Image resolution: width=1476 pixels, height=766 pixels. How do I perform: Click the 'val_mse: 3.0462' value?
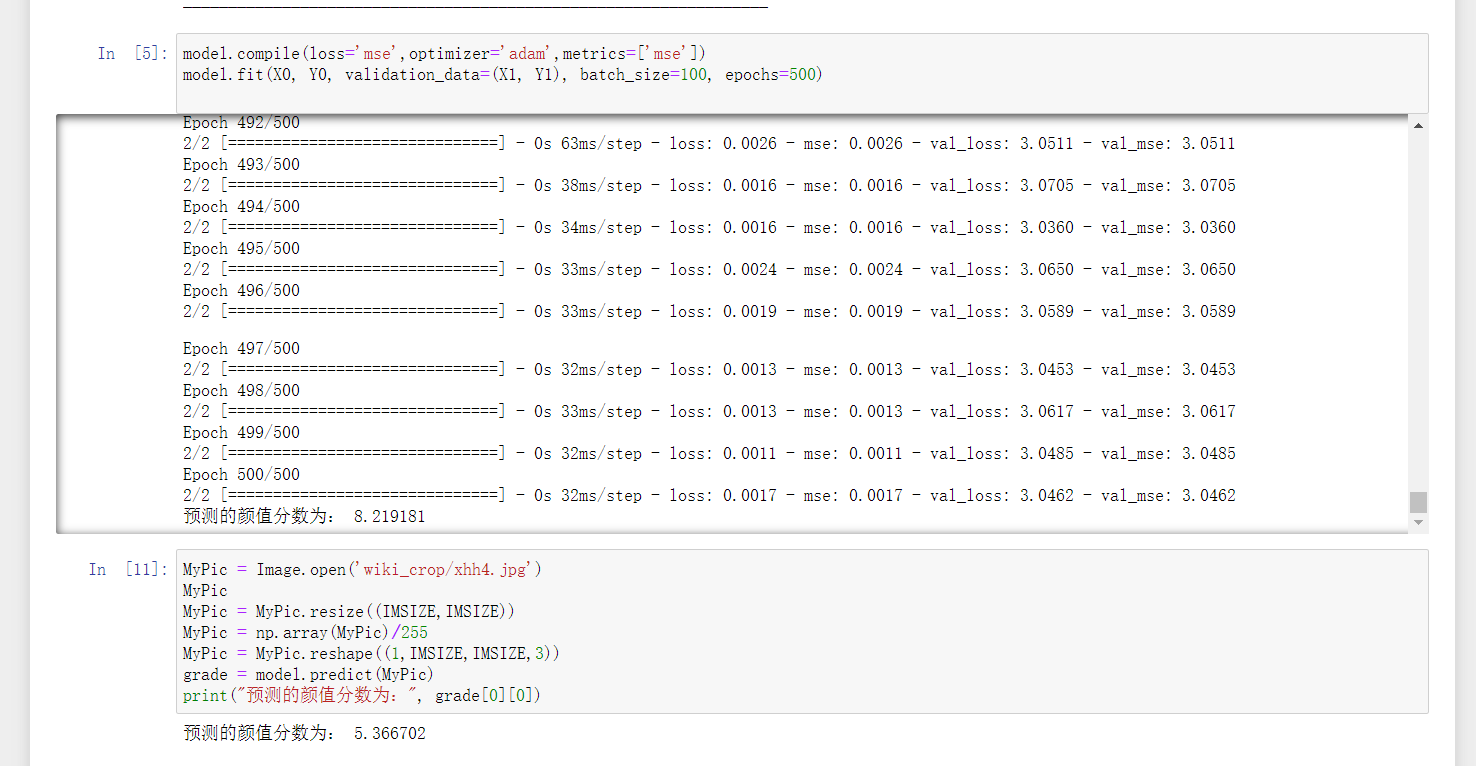[1168, 496]
